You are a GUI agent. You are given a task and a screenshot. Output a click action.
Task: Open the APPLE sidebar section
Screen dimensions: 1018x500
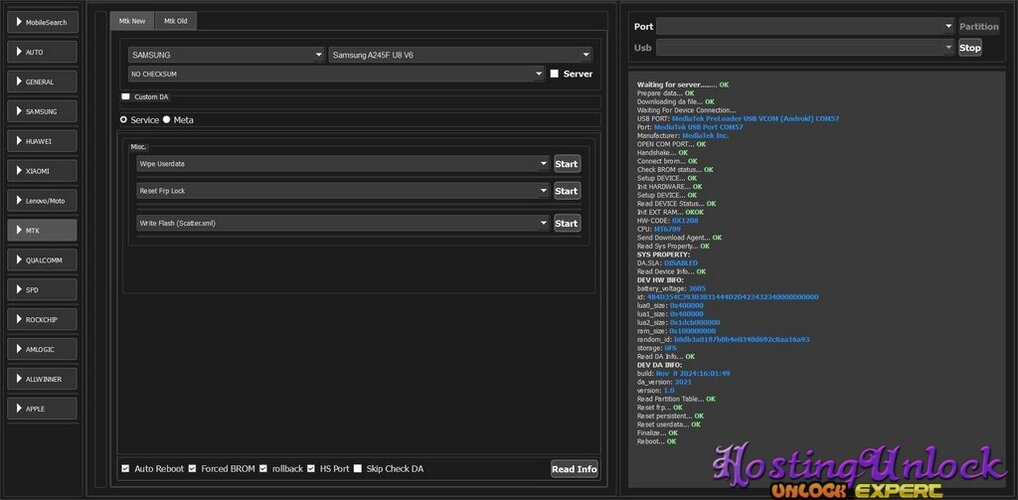point(42,408)
